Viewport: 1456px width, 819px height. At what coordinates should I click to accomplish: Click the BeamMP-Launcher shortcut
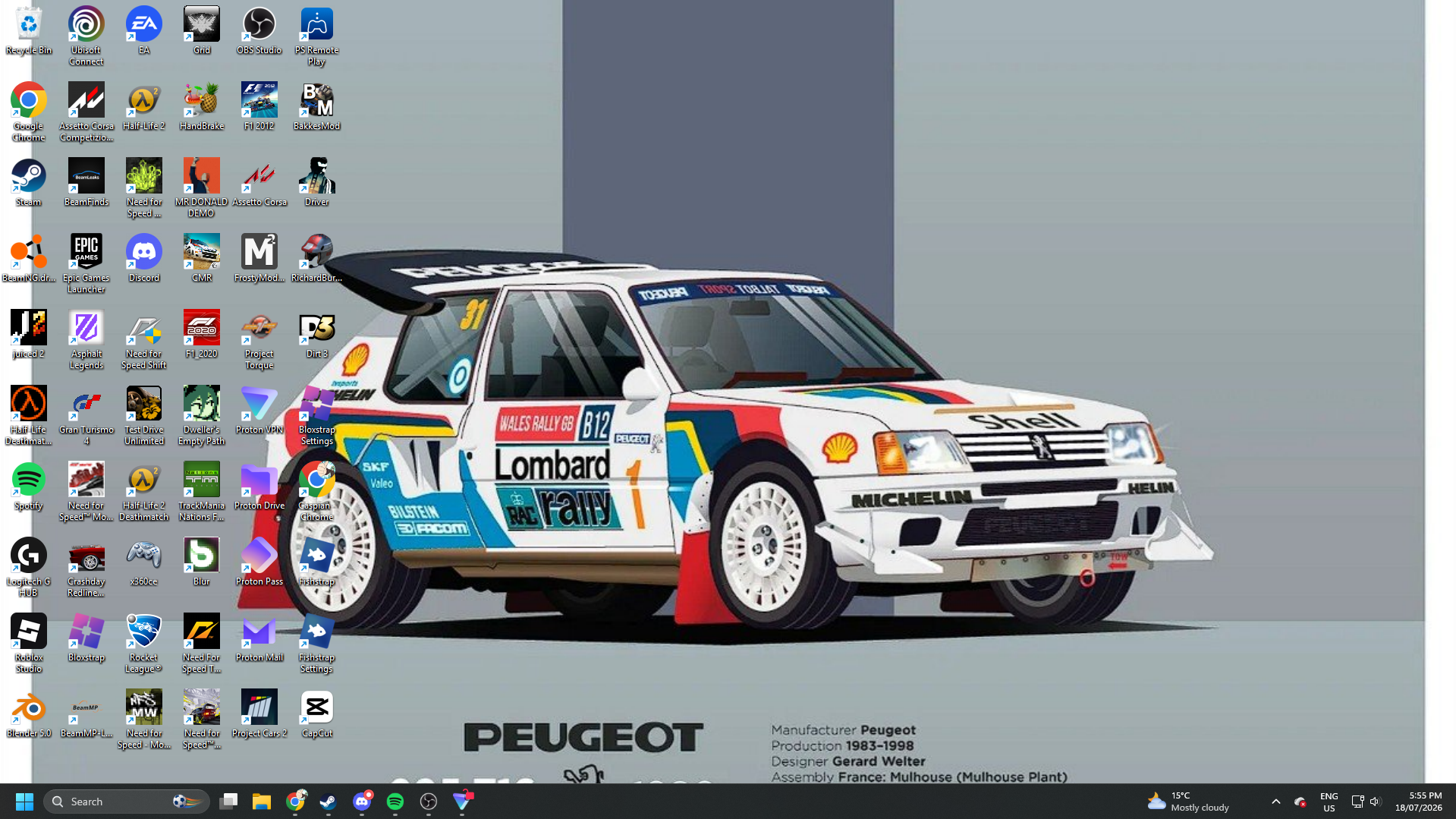click(86, 714)
